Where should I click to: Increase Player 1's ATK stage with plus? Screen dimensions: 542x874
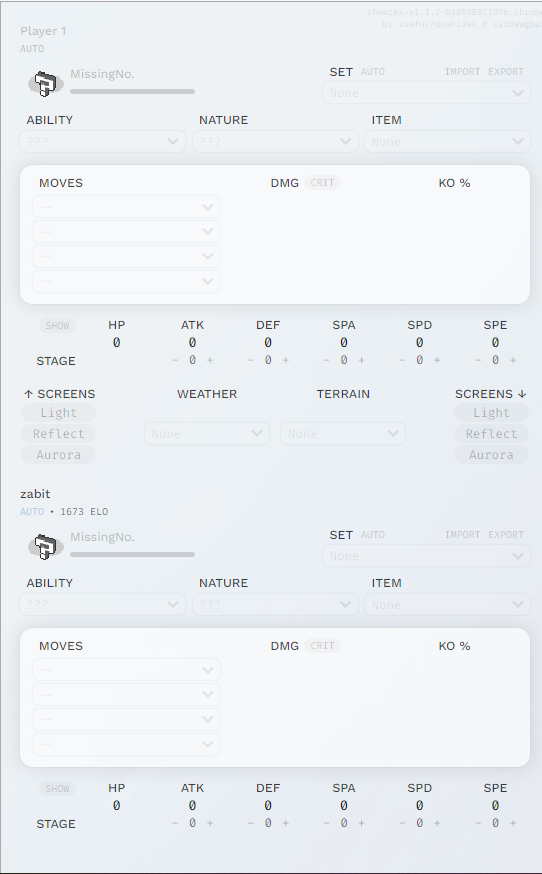210,361
